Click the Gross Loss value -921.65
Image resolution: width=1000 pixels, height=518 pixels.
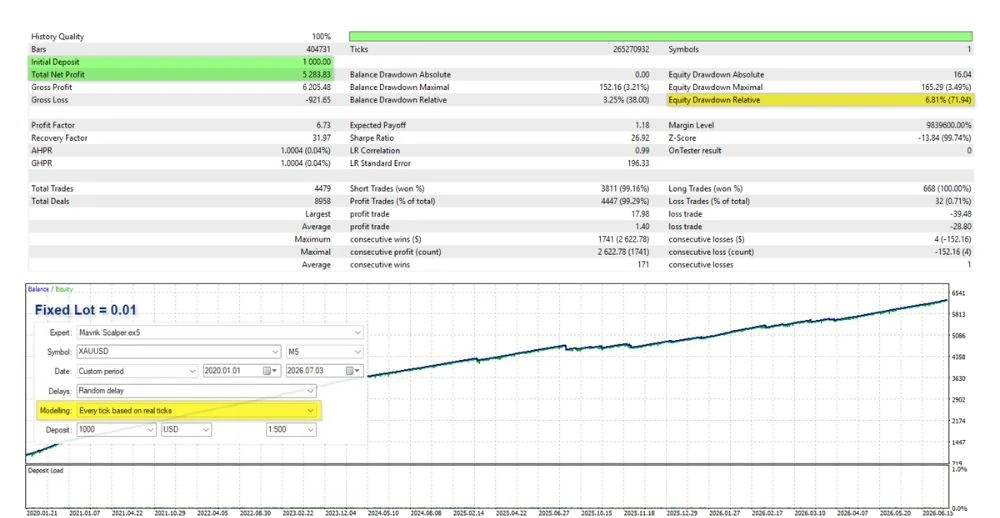[318, 100]
